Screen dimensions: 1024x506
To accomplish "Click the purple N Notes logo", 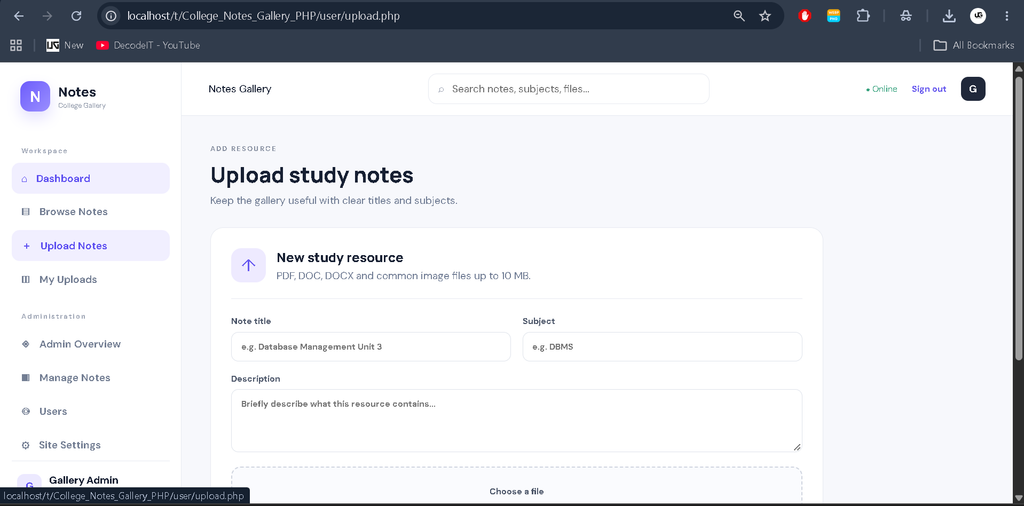I will point(35,97).
